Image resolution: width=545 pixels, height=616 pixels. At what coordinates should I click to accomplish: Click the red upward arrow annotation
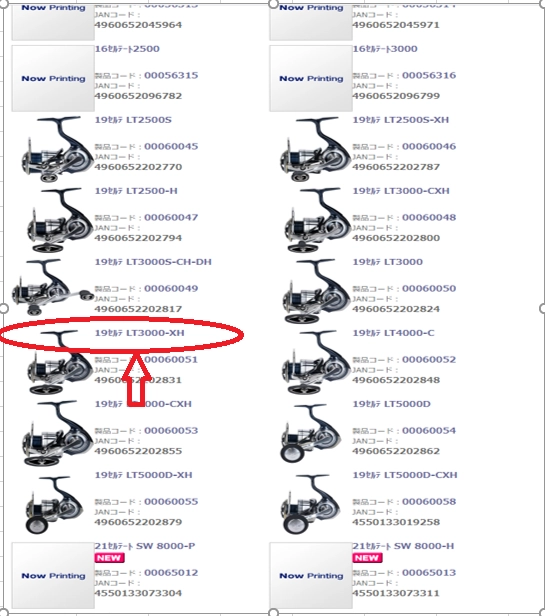click(136, 380)
